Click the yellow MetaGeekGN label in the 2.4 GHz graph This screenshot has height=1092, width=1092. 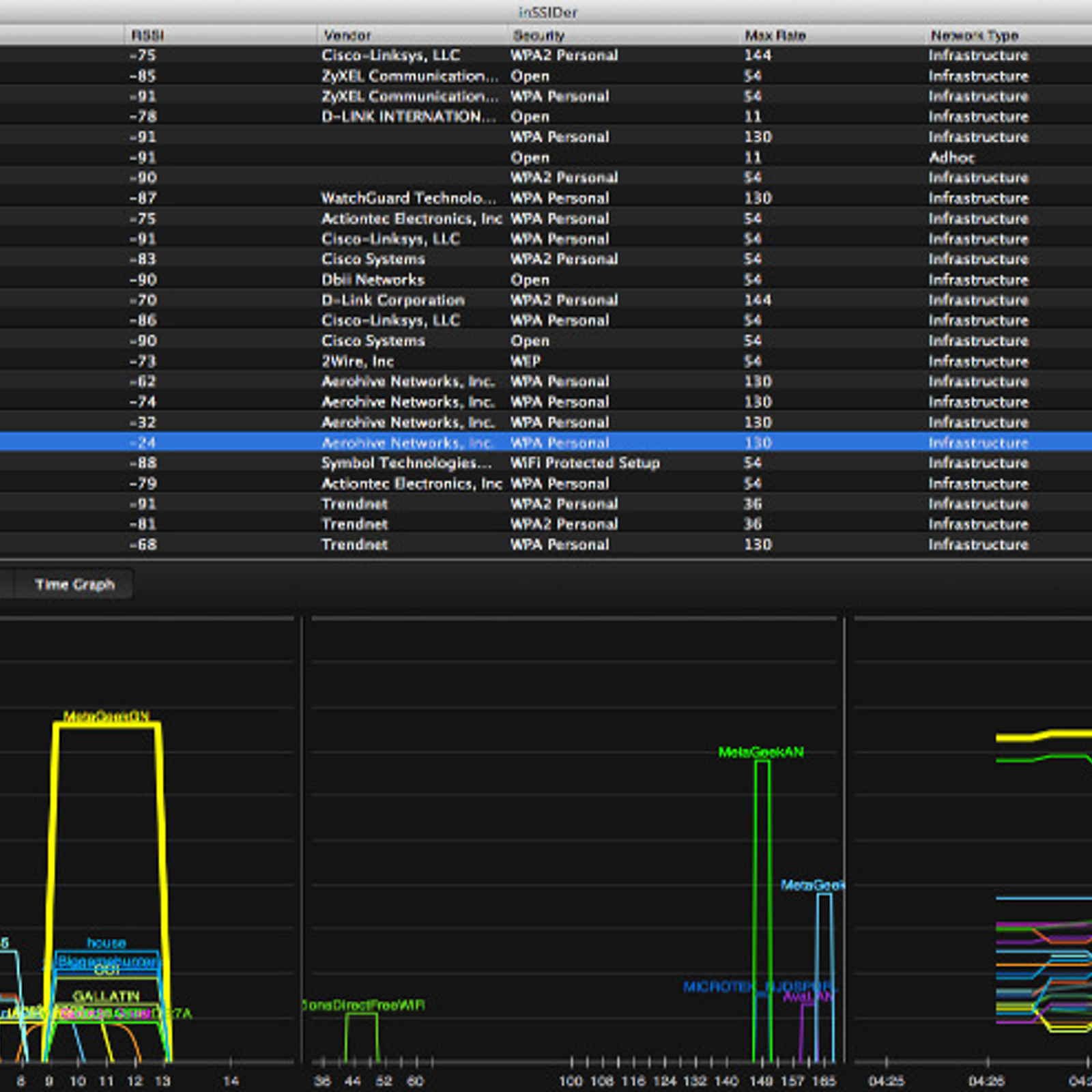click(x=106, y=717)
